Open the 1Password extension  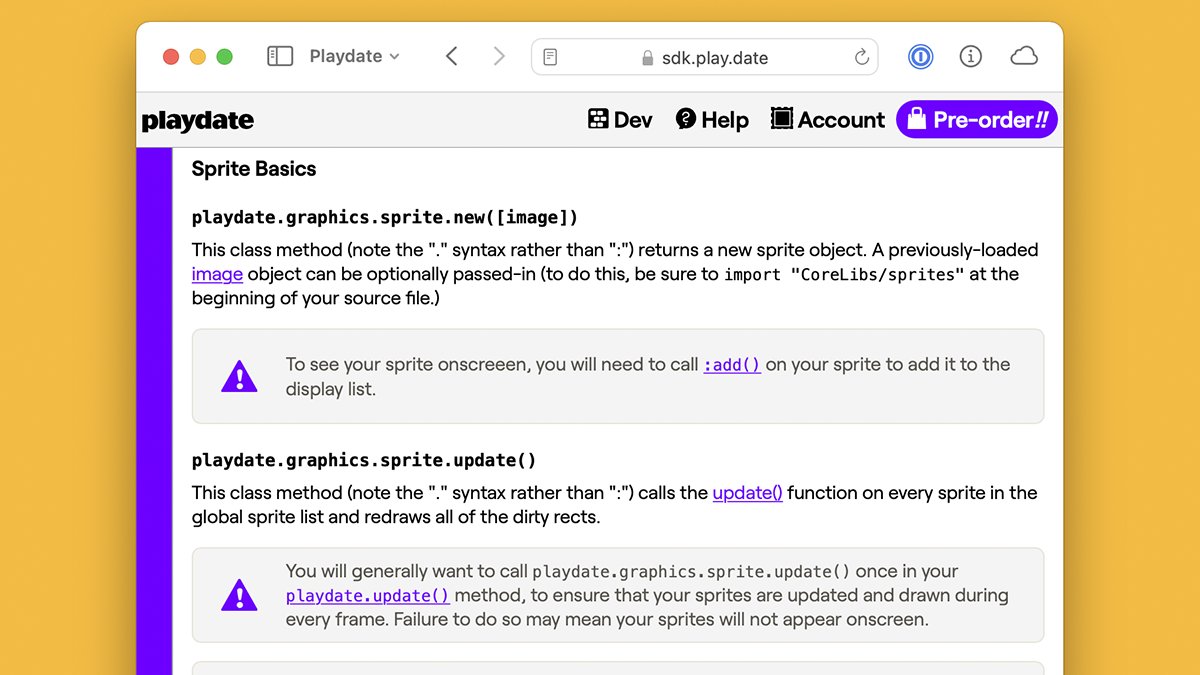point(920,57)
